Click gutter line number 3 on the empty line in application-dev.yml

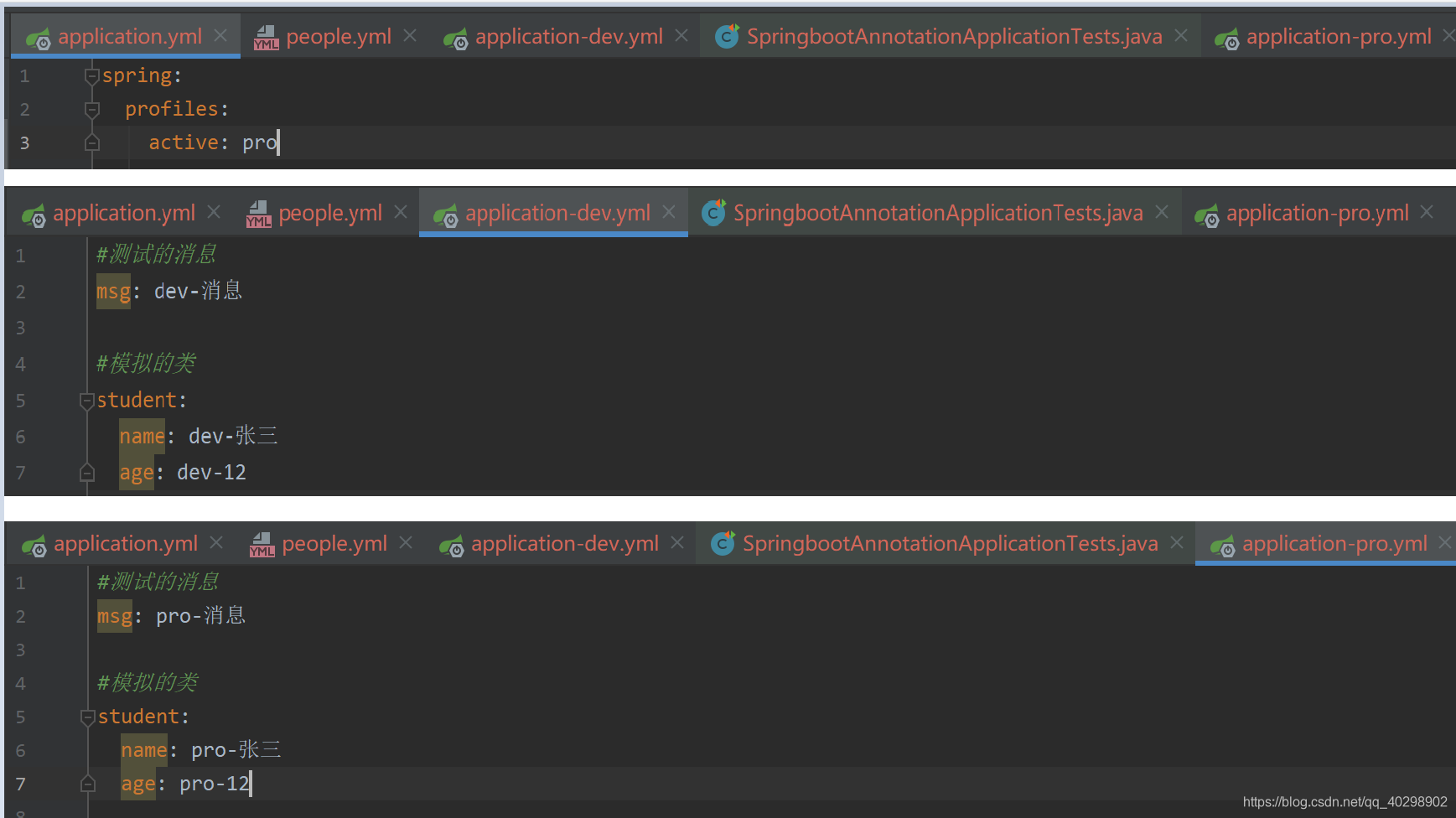(x=21, y=328)
